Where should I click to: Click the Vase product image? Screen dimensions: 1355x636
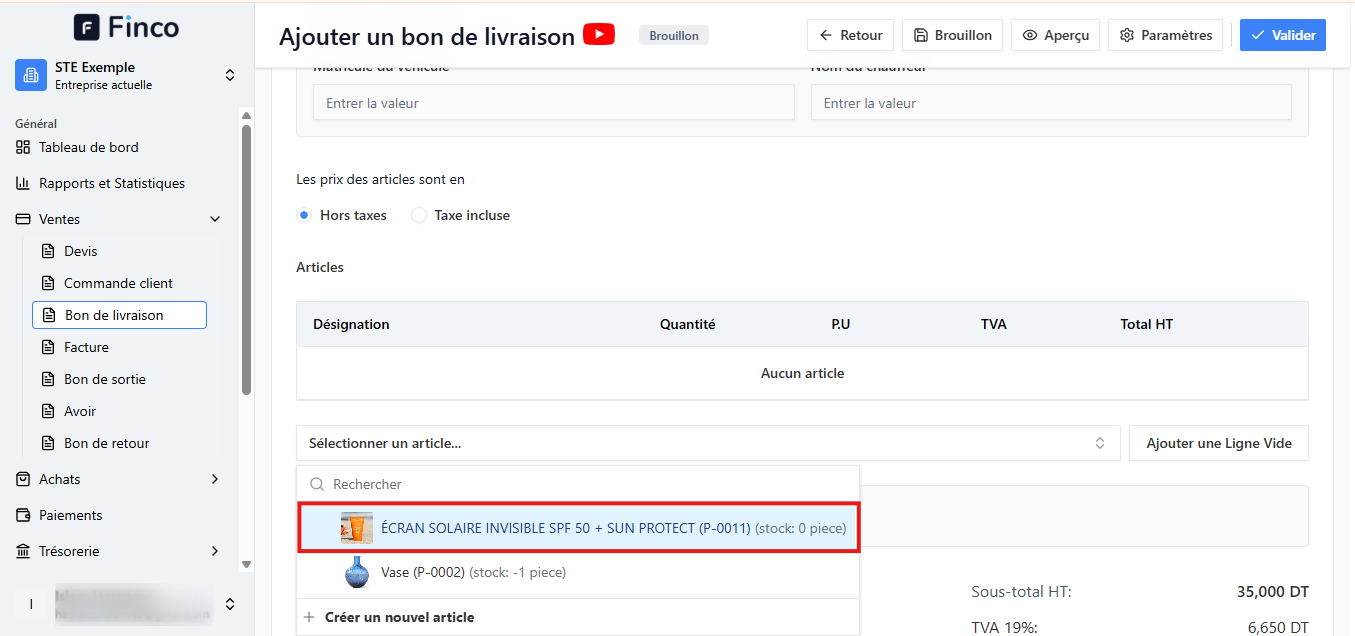356,572
